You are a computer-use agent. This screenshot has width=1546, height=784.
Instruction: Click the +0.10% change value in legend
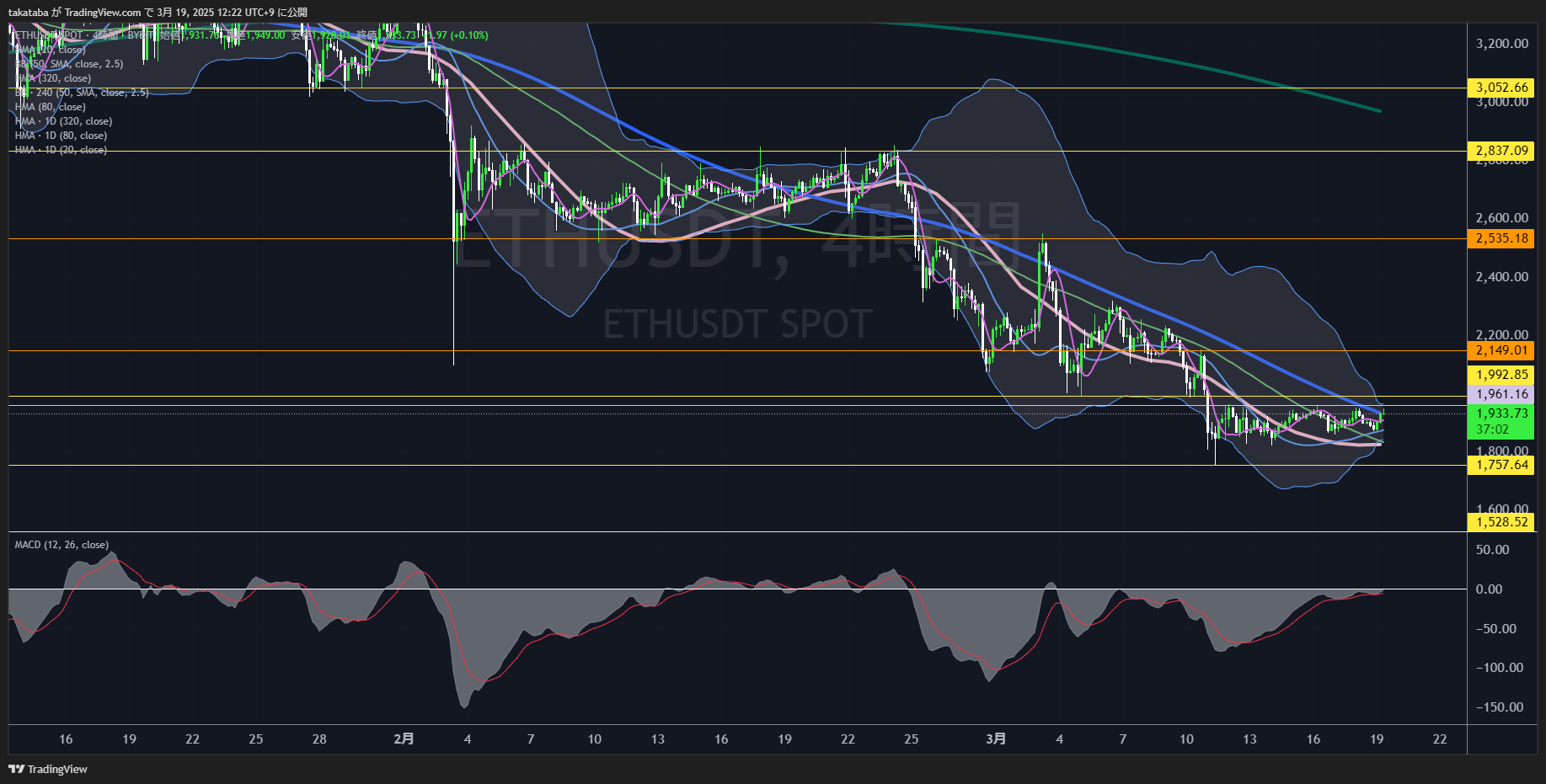click(469, 35)
